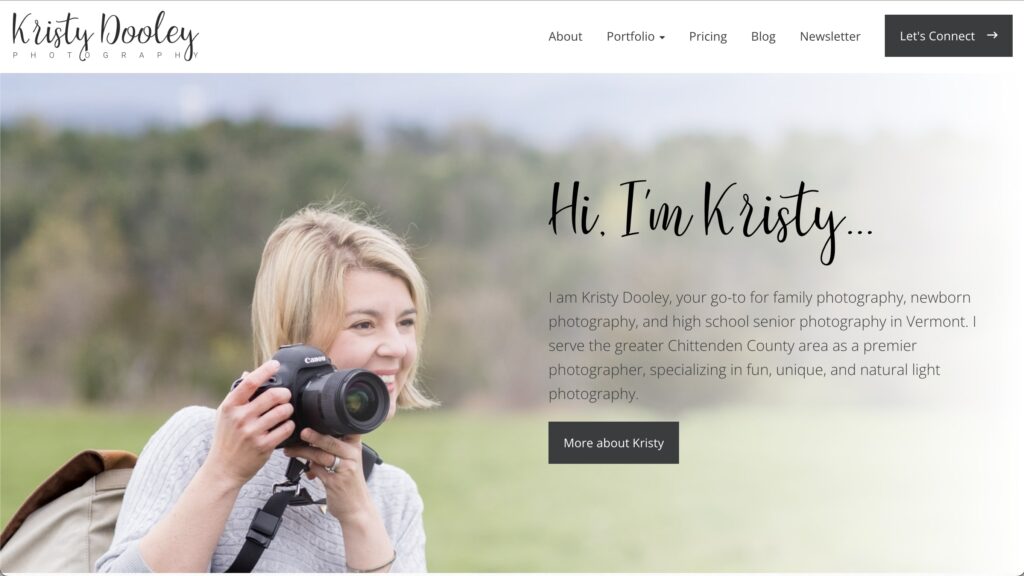Click the "PHOTOGRAPHY" subtitle under the logo
Image resolution: width=1024 pixels, height=576 pixels.
click(105, 55)
